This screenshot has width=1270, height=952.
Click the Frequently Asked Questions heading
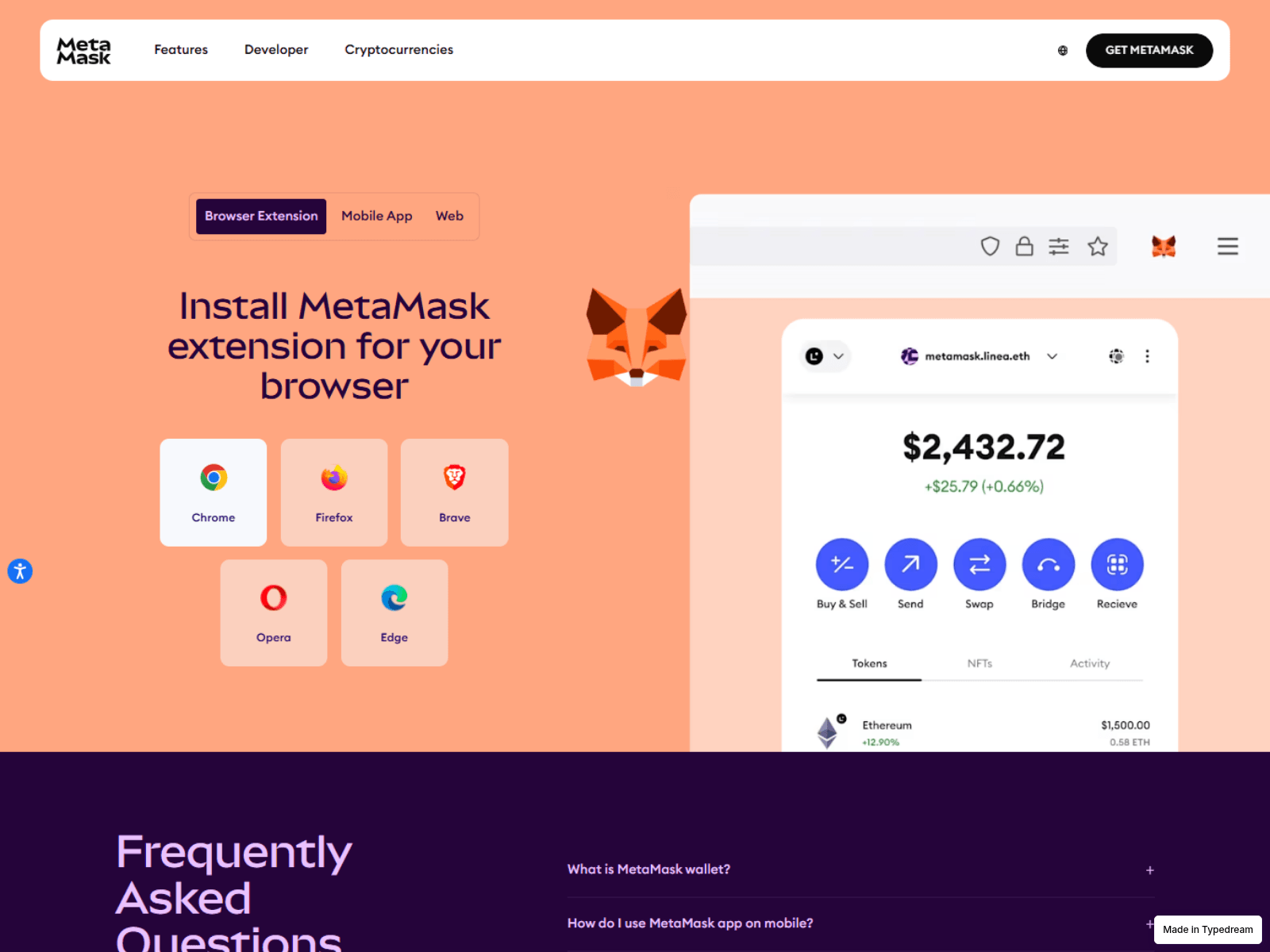pyautogui.click(x=234, y=892)
